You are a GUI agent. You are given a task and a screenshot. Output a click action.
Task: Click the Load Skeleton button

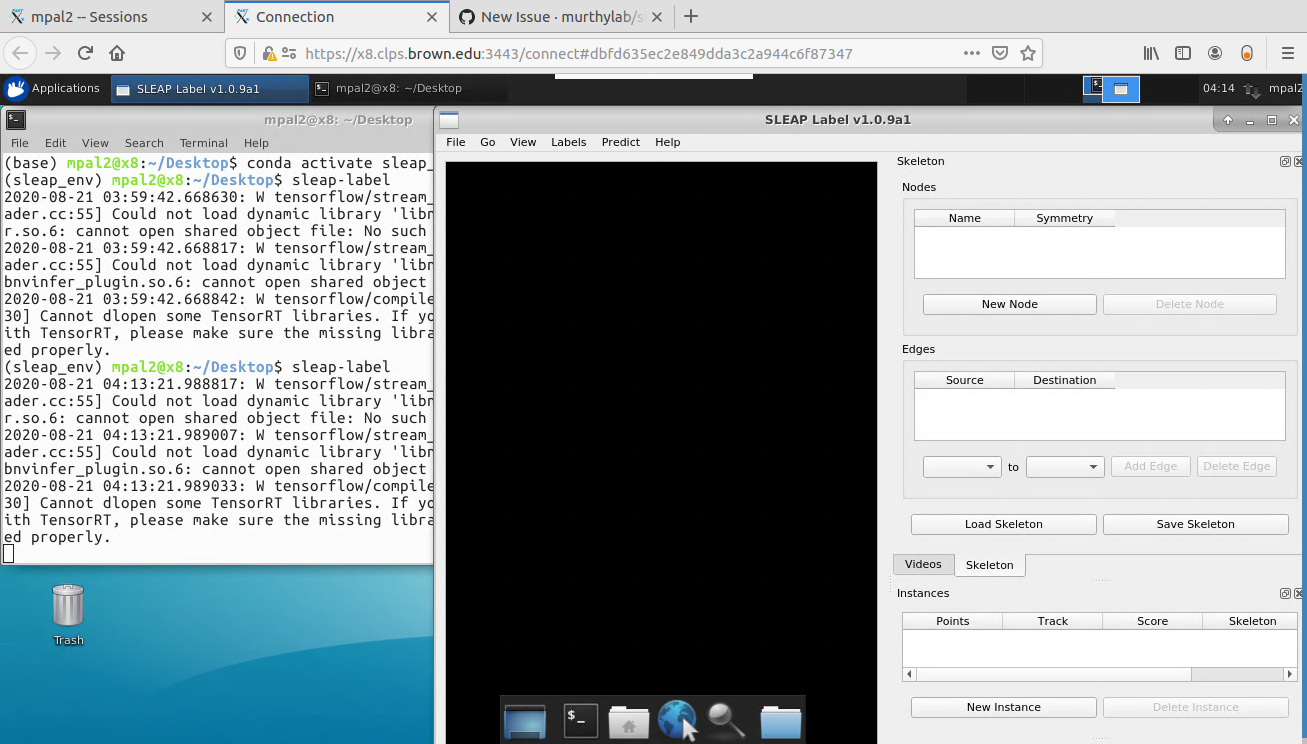tap(1004, 524)
